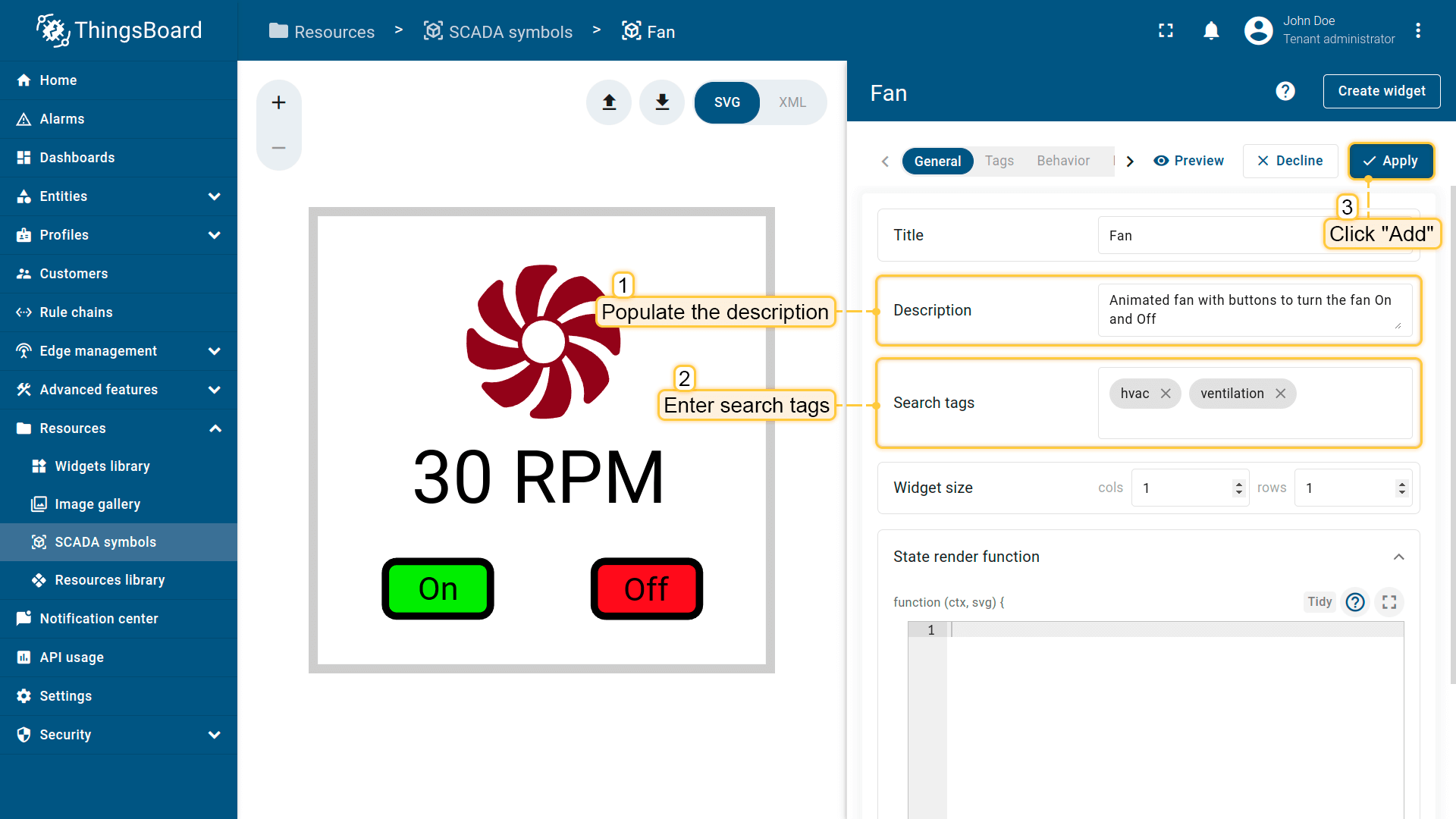Open the Behavior tab
The height and width of the screenshot is (819, 1456).
(x=1062, y=161)
